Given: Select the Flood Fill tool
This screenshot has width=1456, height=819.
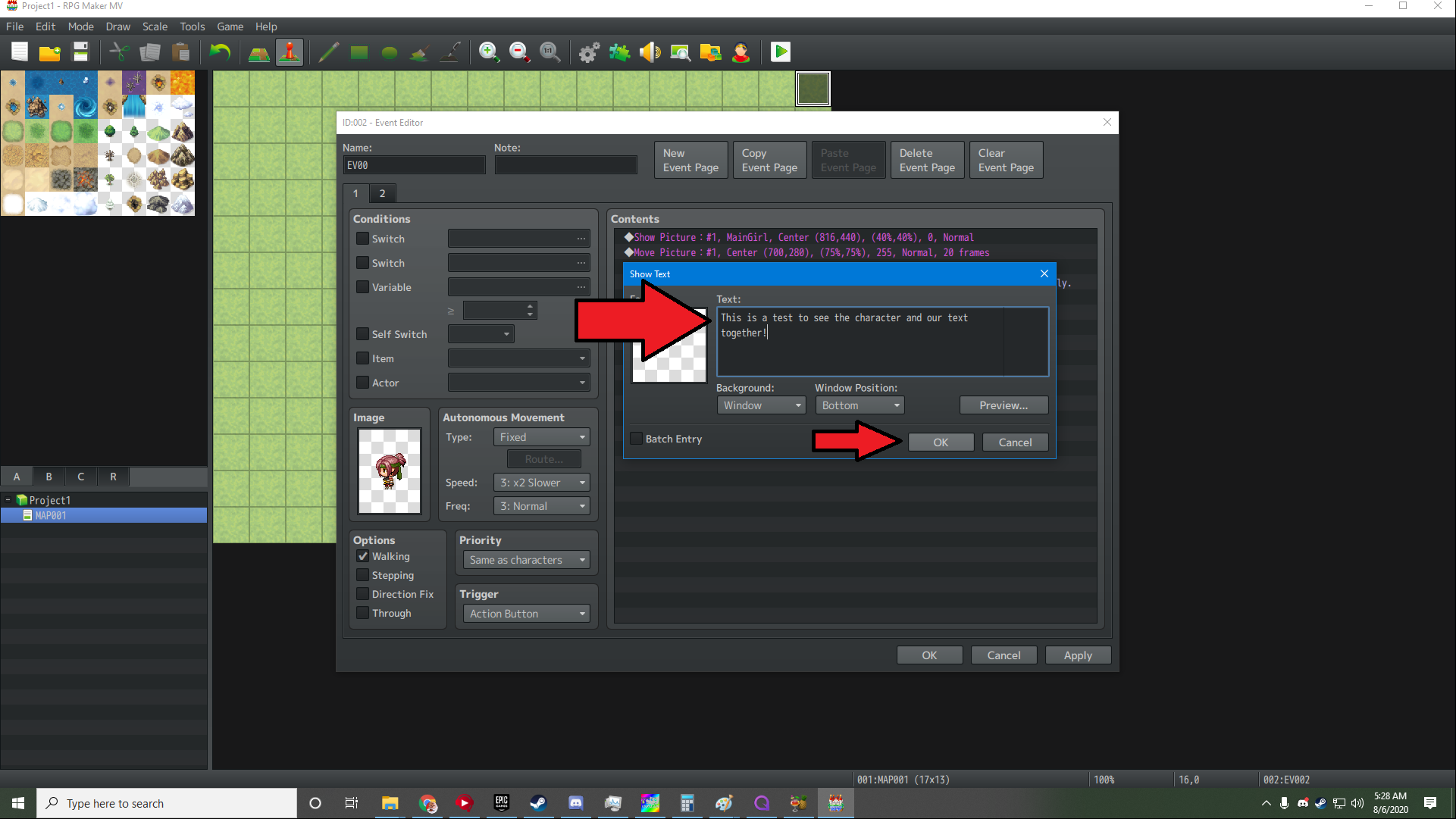Looking at the screenshot, I should pos(419,52).
